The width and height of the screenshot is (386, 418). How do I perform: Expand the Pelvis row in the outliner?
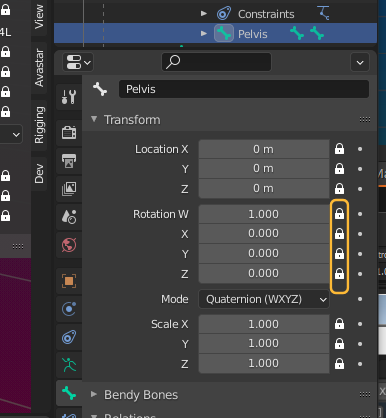[x=204, y=34]
